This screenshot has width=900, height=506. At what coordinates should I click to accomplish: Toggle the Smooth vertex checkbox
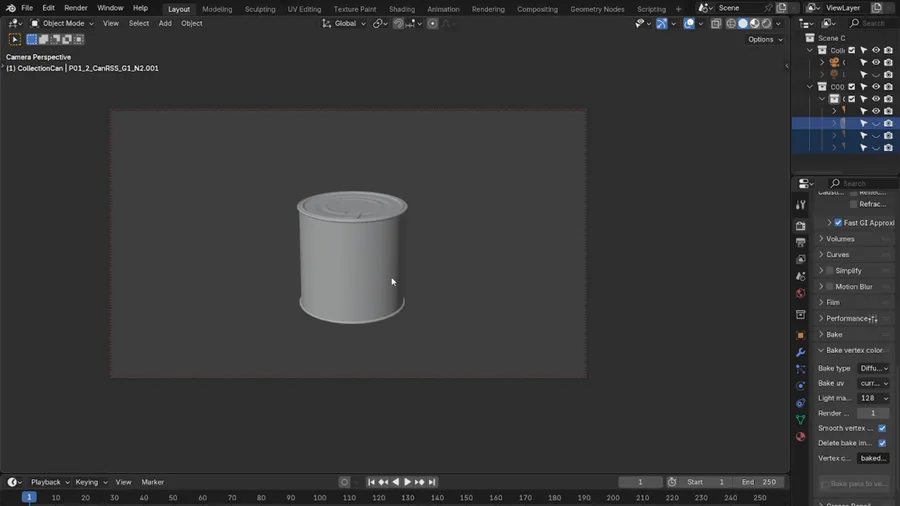882,428
